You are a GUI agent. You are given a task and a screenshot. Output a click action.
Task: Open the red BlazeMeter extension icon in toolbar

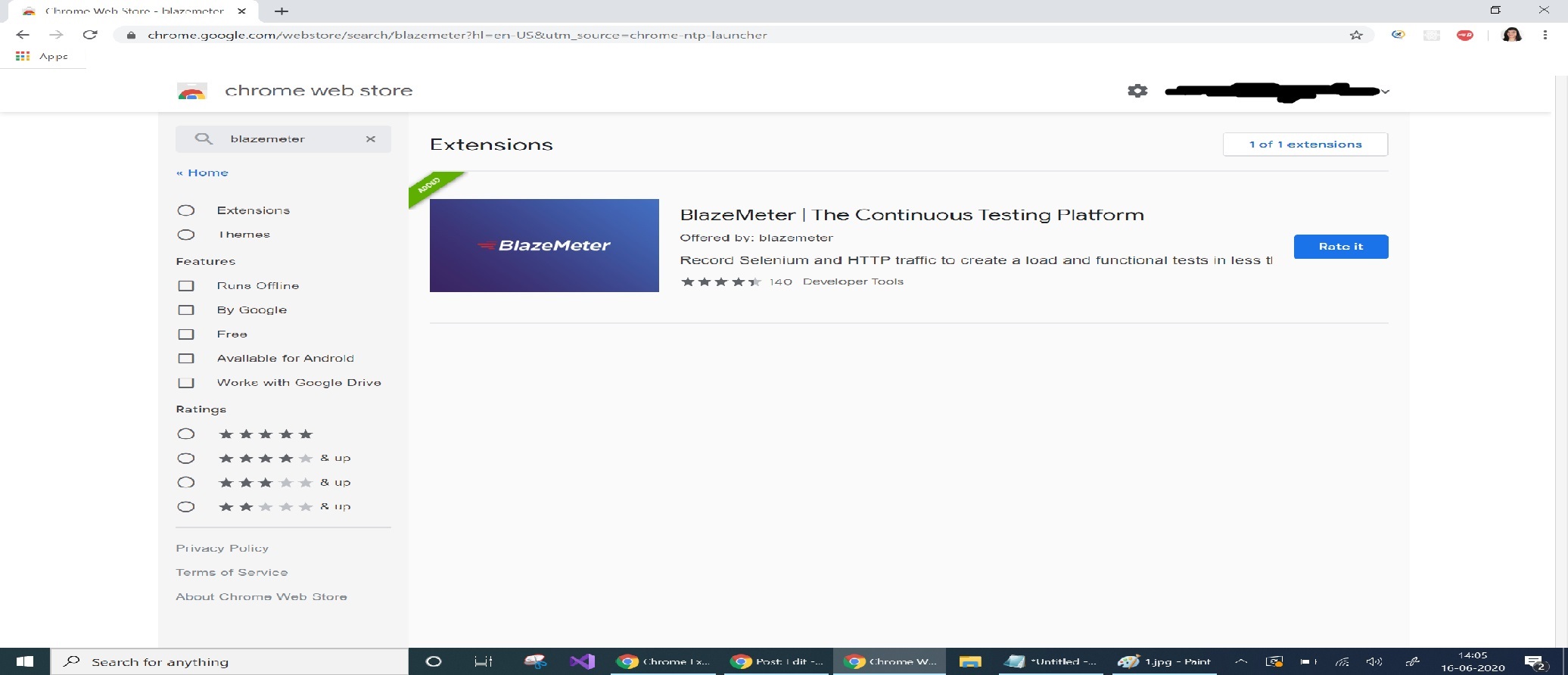tap(1465, 35)
